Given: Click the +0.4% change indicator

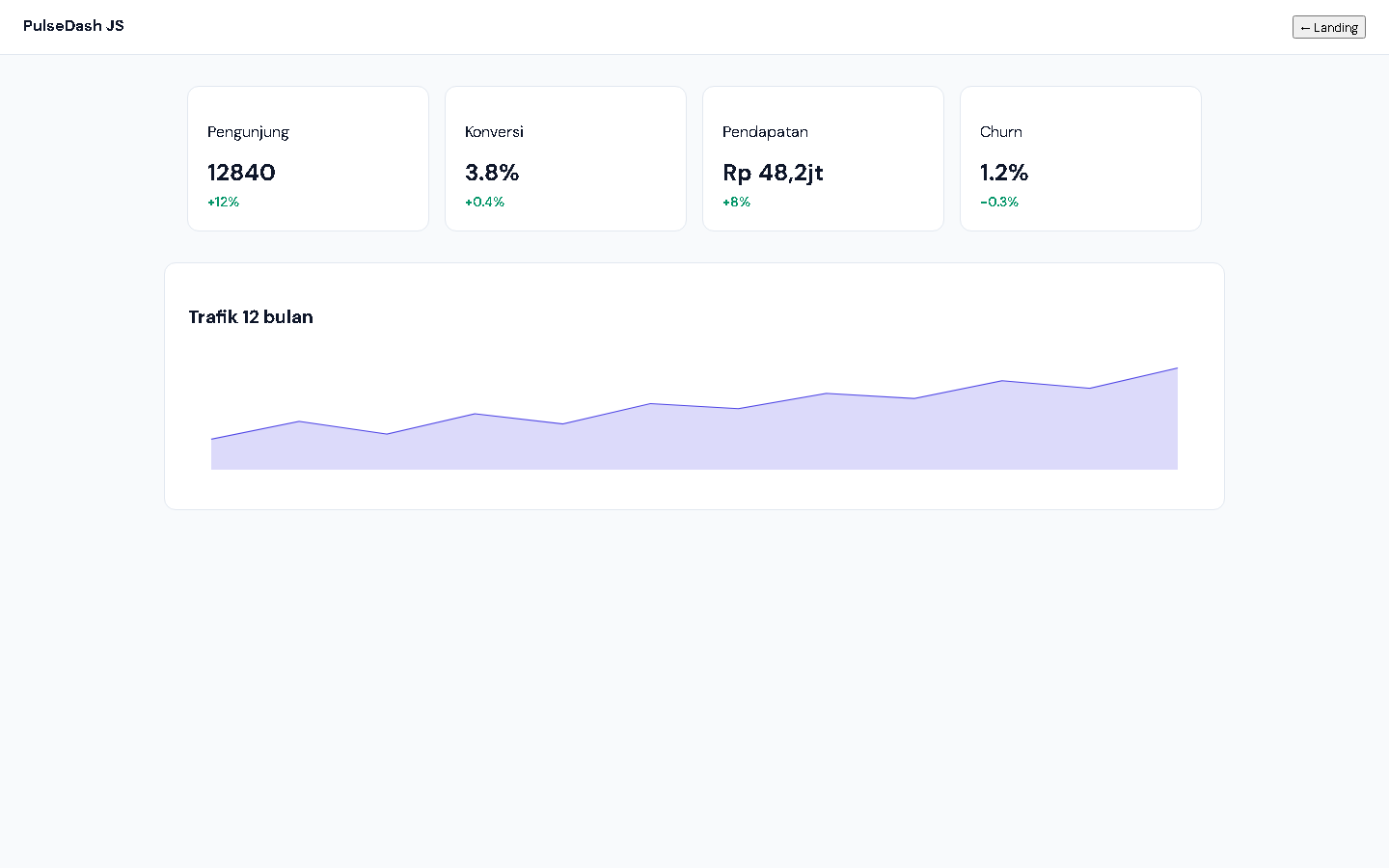Looking at the screenshot, I should click(x=484, y=202).
